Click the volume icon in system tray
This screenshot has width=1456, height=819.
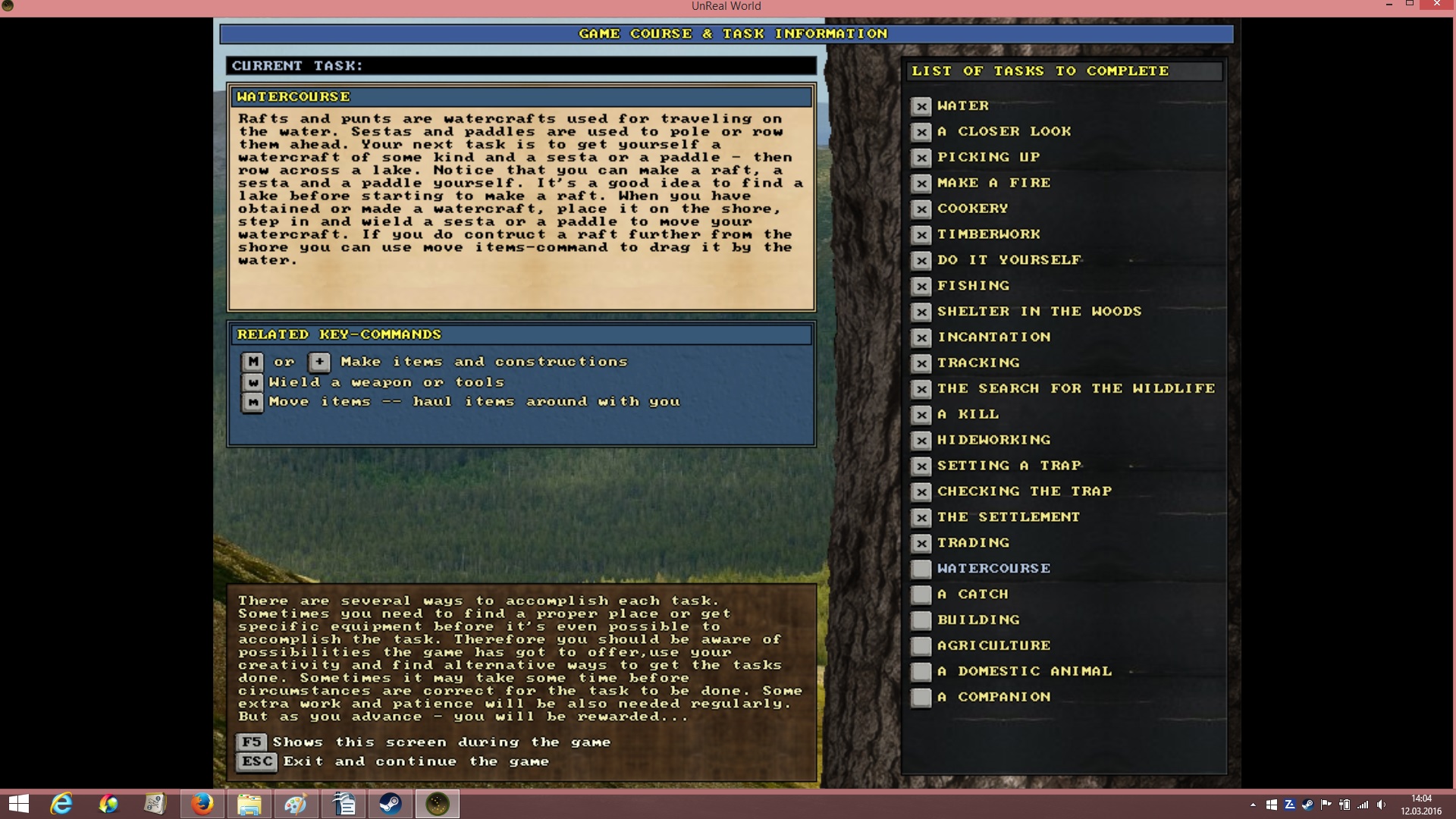click(1382, 805)
